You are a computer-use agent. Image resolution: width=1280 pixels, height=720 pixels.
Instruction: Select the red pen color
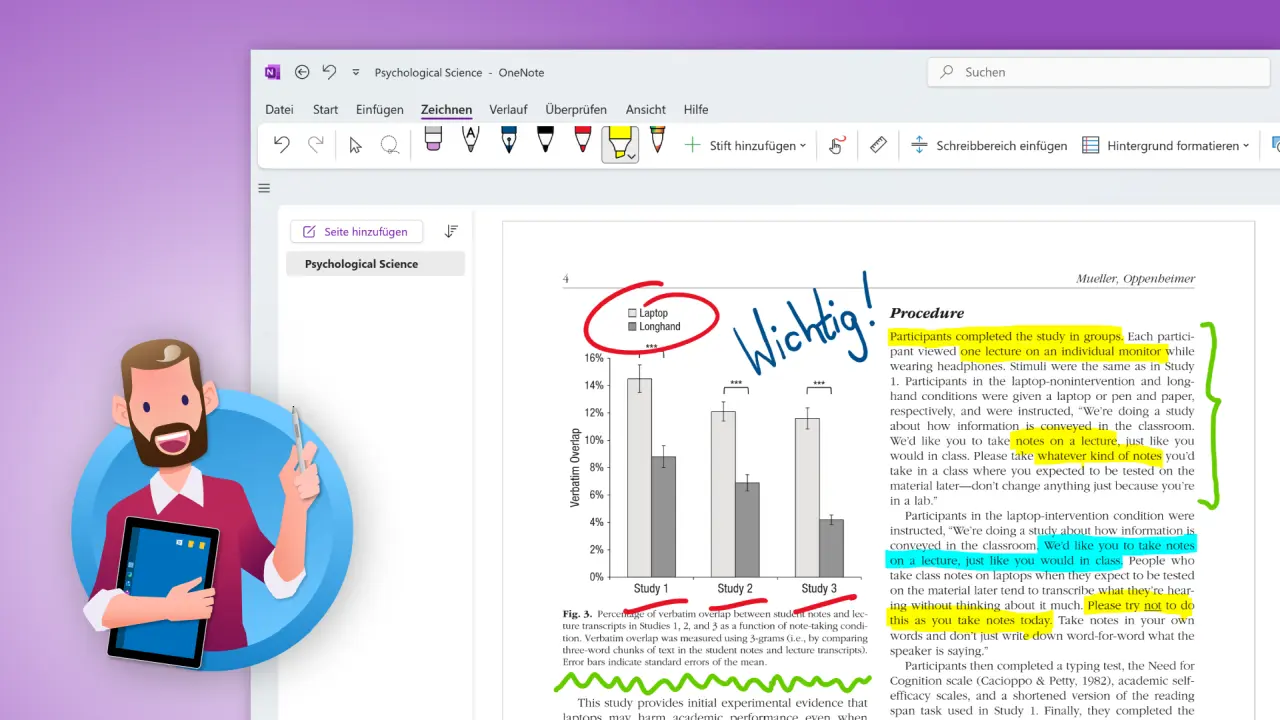[x=582, y=144]
